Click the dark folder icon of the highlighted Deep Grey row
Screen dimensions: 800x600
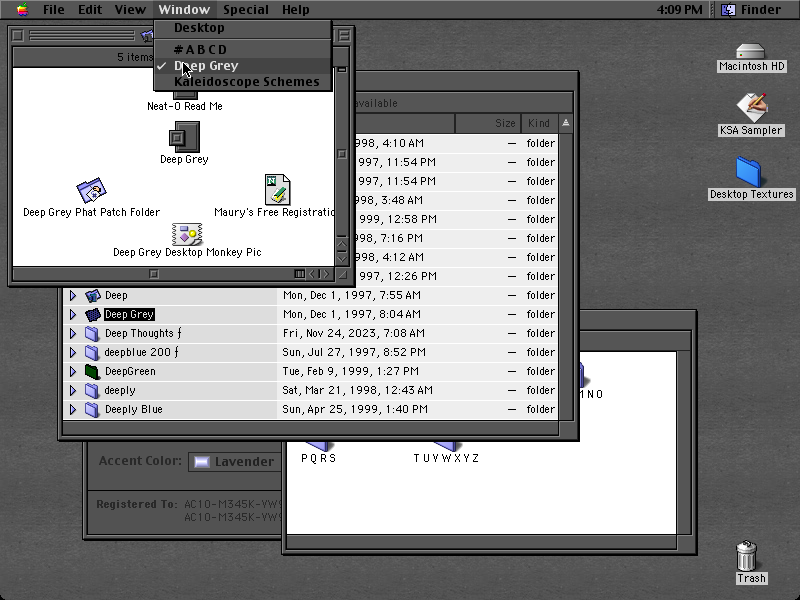click(92, 314)
